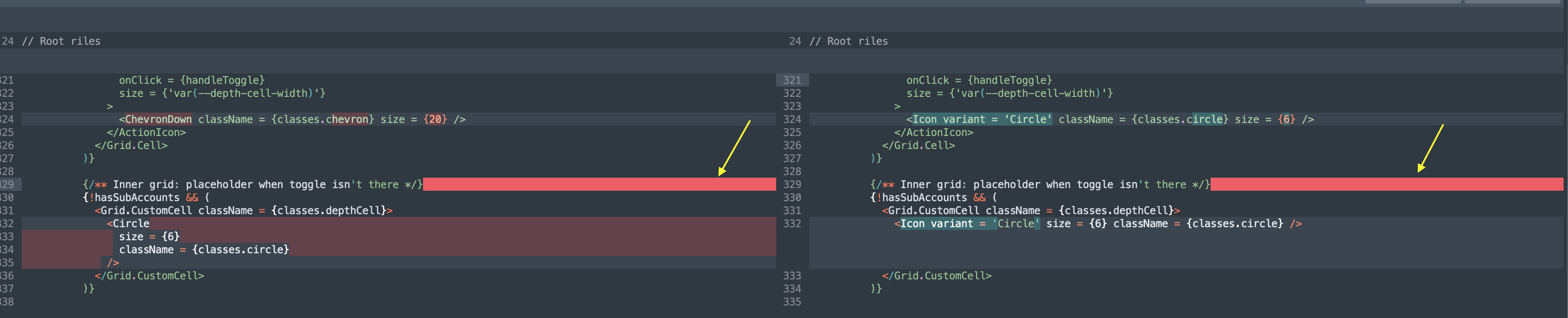The image size is (1568, 318).
Task: Click 'size = {6}' on right line 332
Action: 1077,224
